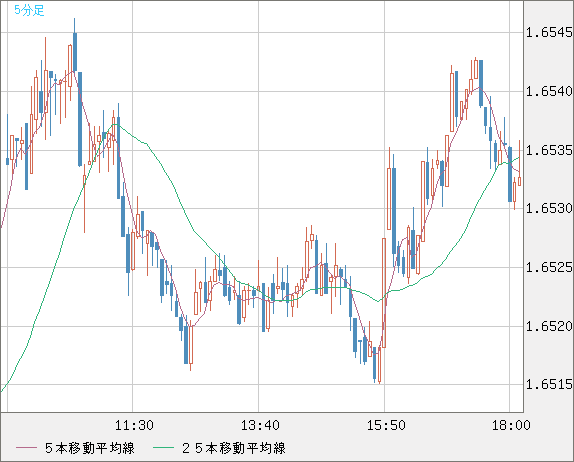Viewport: 574px width, 462px height.
Task: Click the 11:30 time axis label
Action: click(x=134, y=425)
